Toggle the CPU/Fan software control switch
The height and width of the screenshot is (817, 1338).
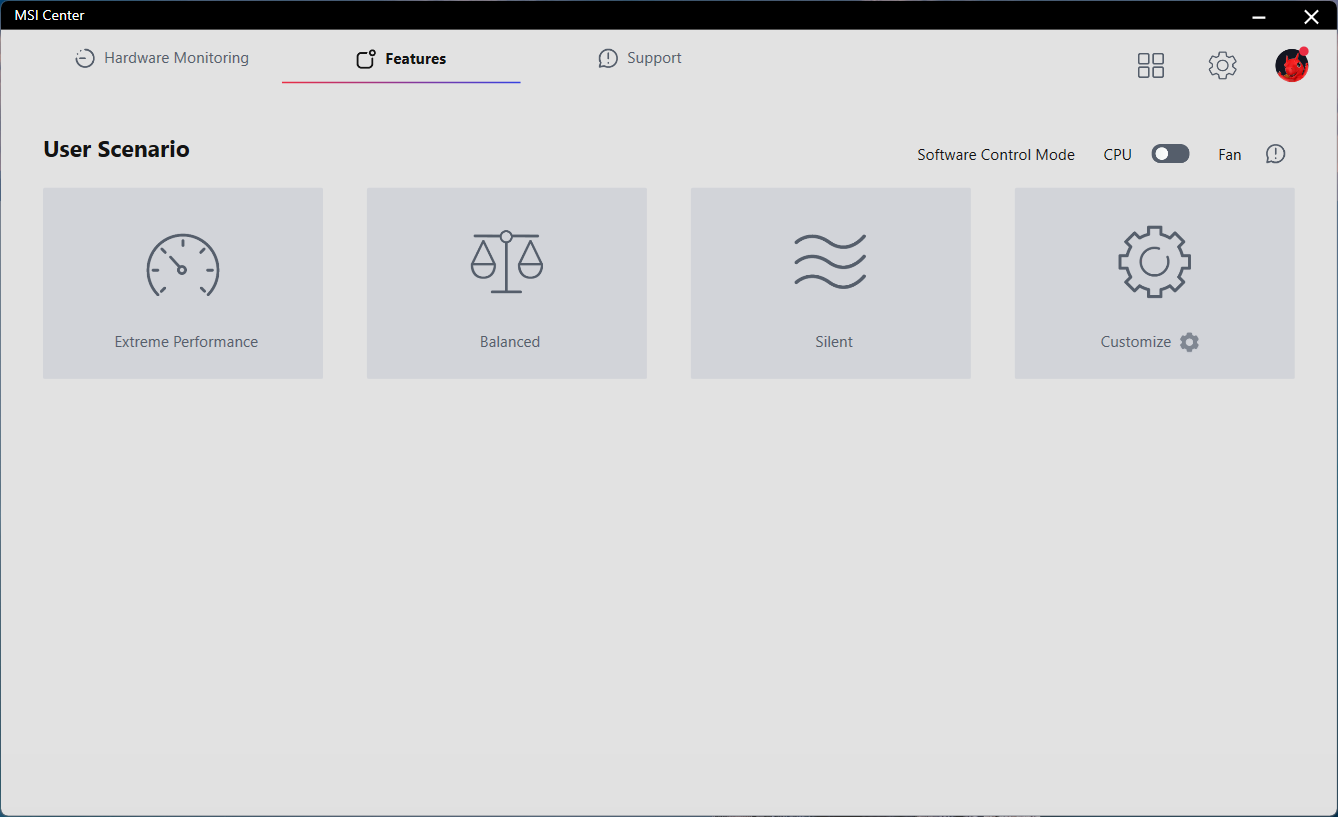[x=1170, y=154]
